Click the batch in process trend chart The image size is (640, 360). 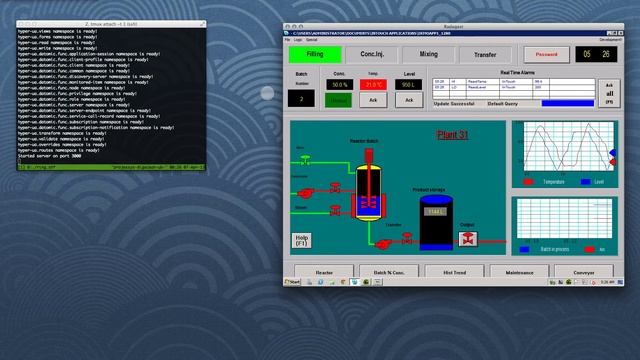[565, 218]
